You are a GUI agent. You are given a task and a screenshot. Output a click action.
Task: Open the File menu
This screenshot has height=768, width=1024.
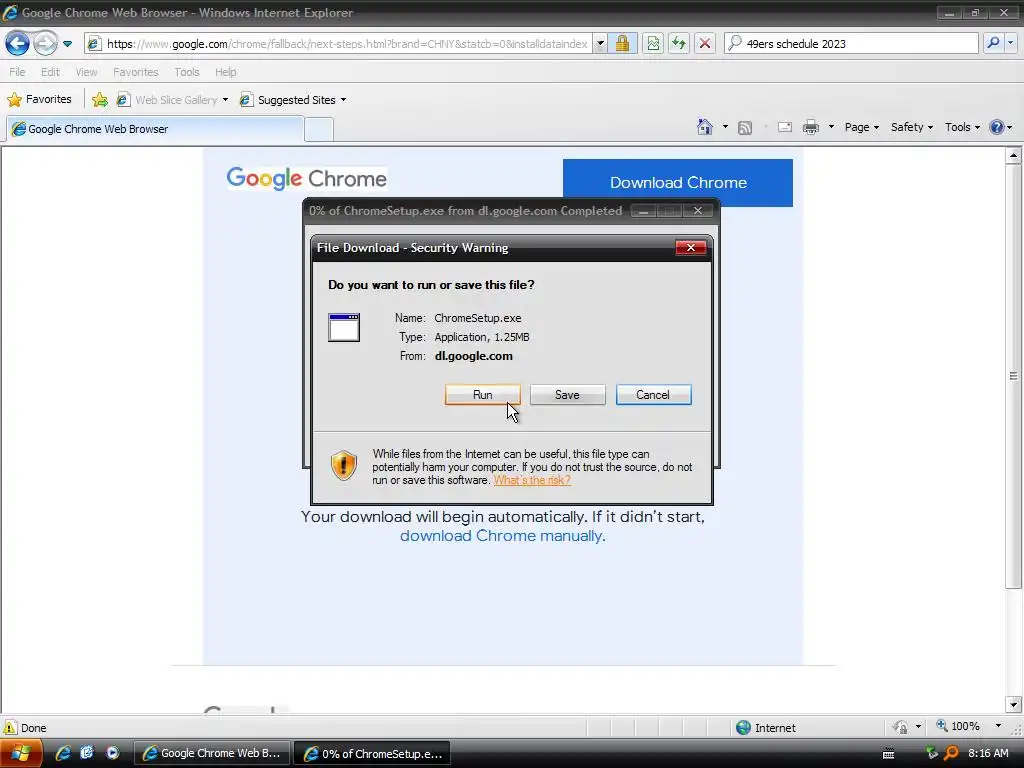(18, 72)
